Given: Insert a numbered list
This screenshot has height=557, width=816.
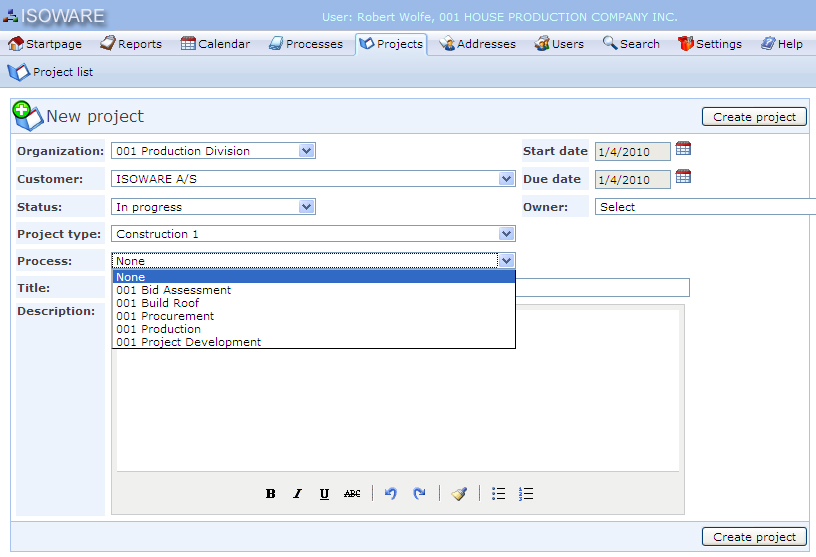Looking at the screenshot, I should pyautogui.click(x=526, y=493).
